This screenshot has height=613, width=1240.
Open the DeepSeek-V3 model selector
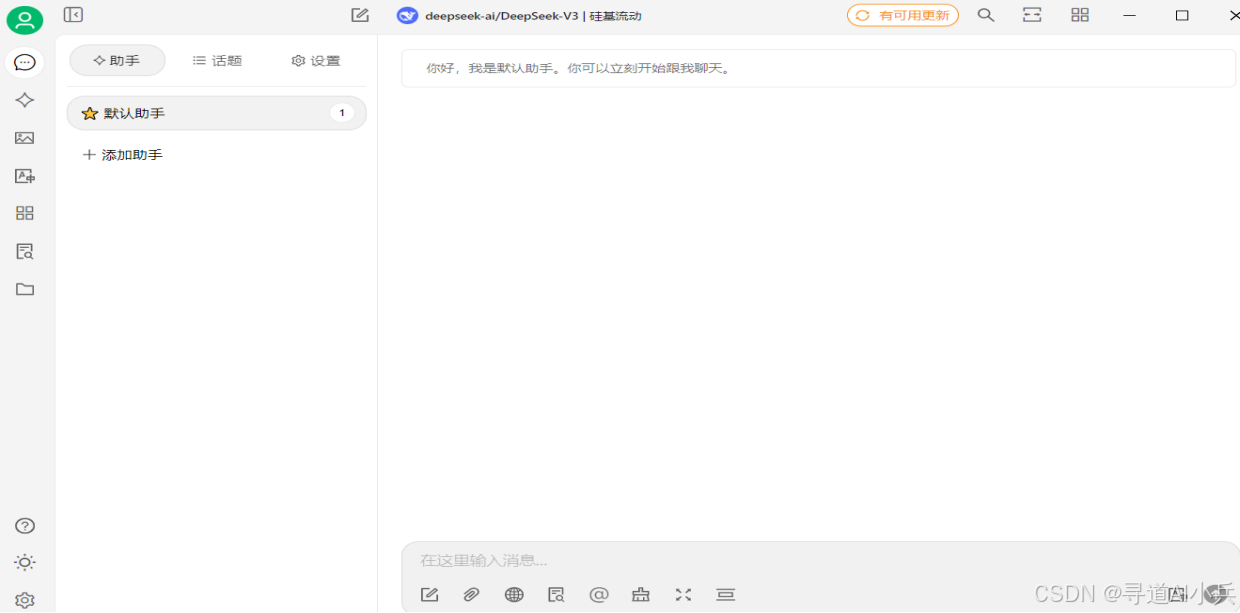tap(519, 16)
